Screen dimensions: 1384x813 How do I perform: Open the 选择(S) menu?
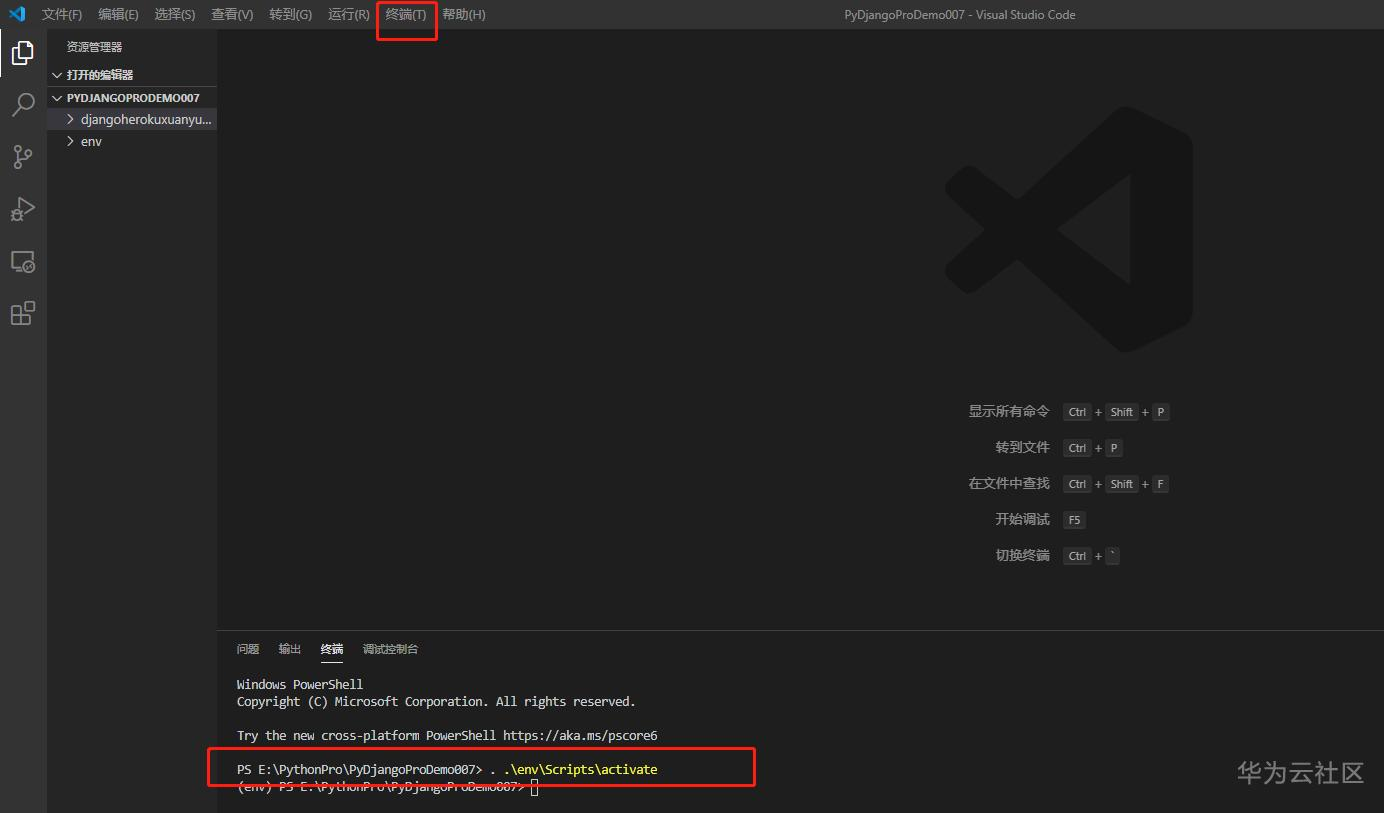click(x=175, y=15)
